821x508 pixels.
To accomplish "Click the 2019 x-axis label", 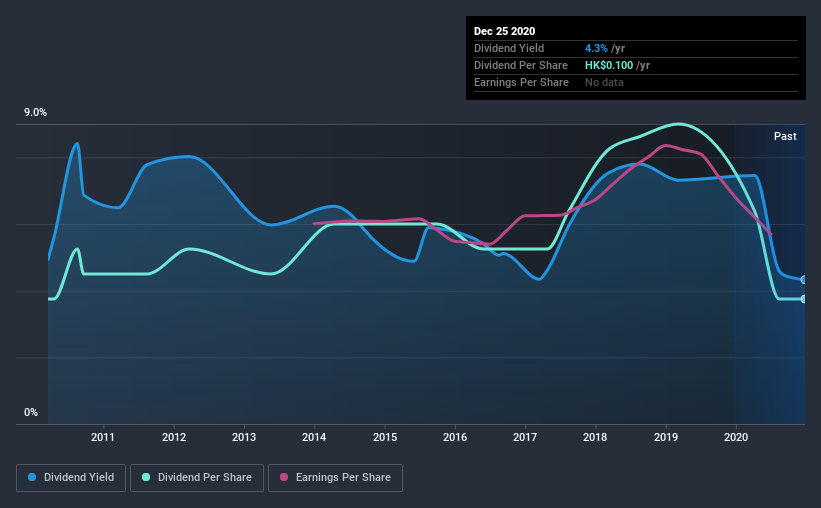I will coord(666,437).
